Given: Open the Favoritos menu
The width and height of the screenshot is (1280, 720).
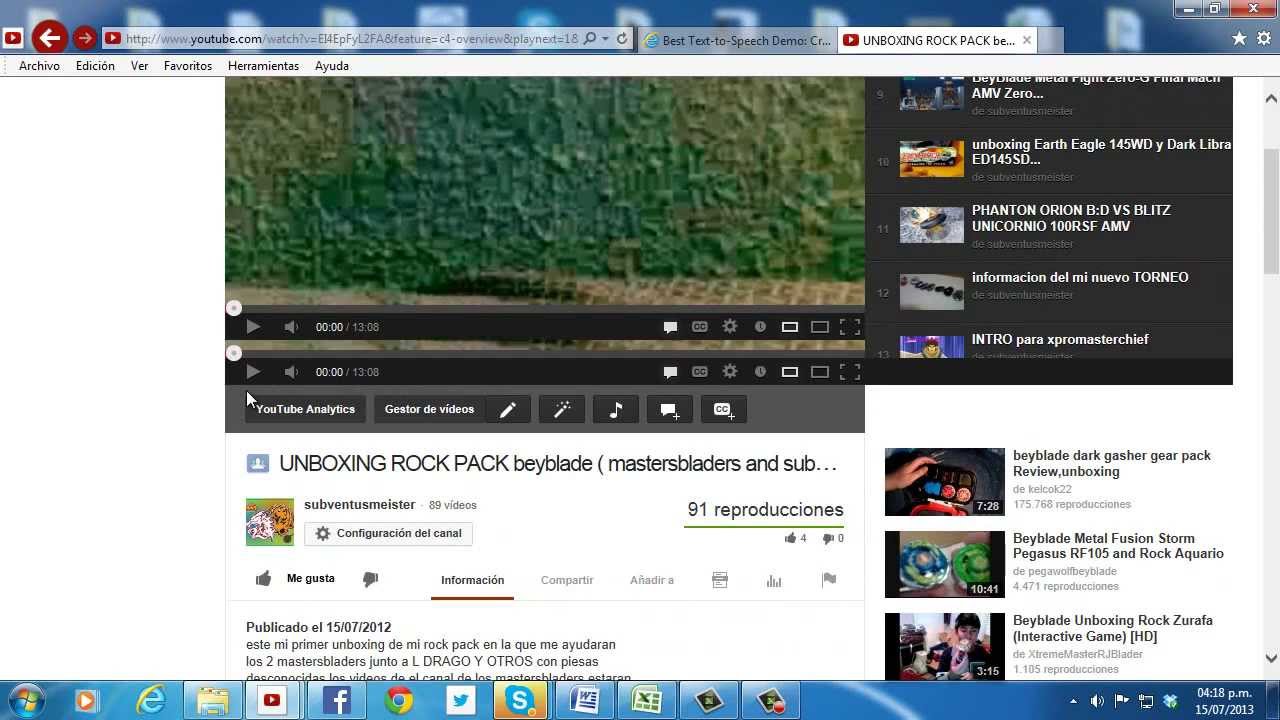Looking at the screenshot, I should coord(188,66).
